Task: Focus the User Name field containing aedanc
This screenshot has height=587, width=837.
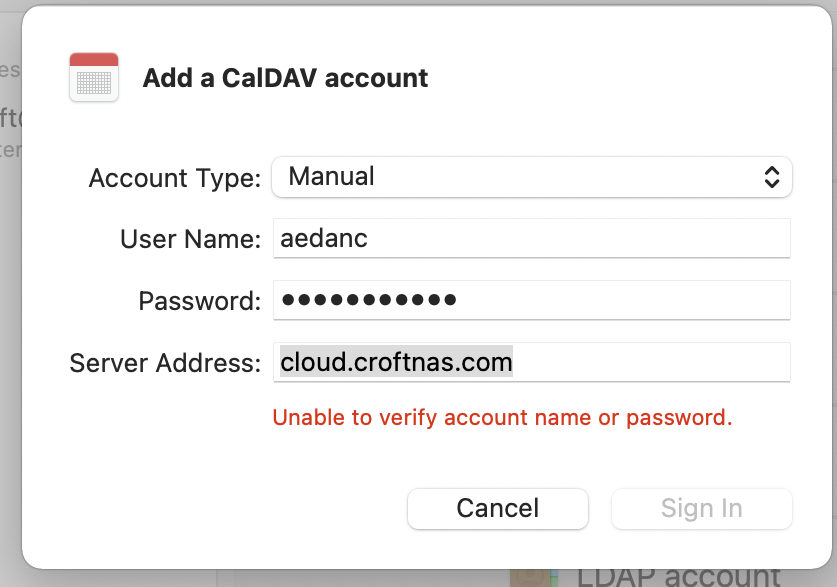Action: click(531, 239)
